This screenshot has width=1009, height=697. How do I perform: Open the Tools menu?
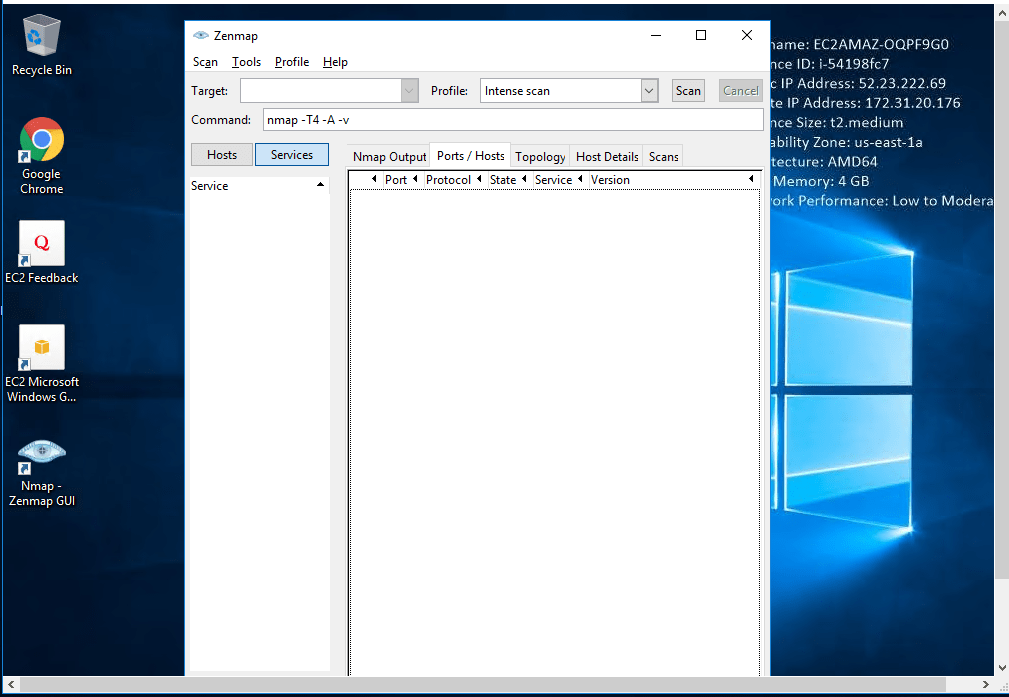click(x=246, y=62)
